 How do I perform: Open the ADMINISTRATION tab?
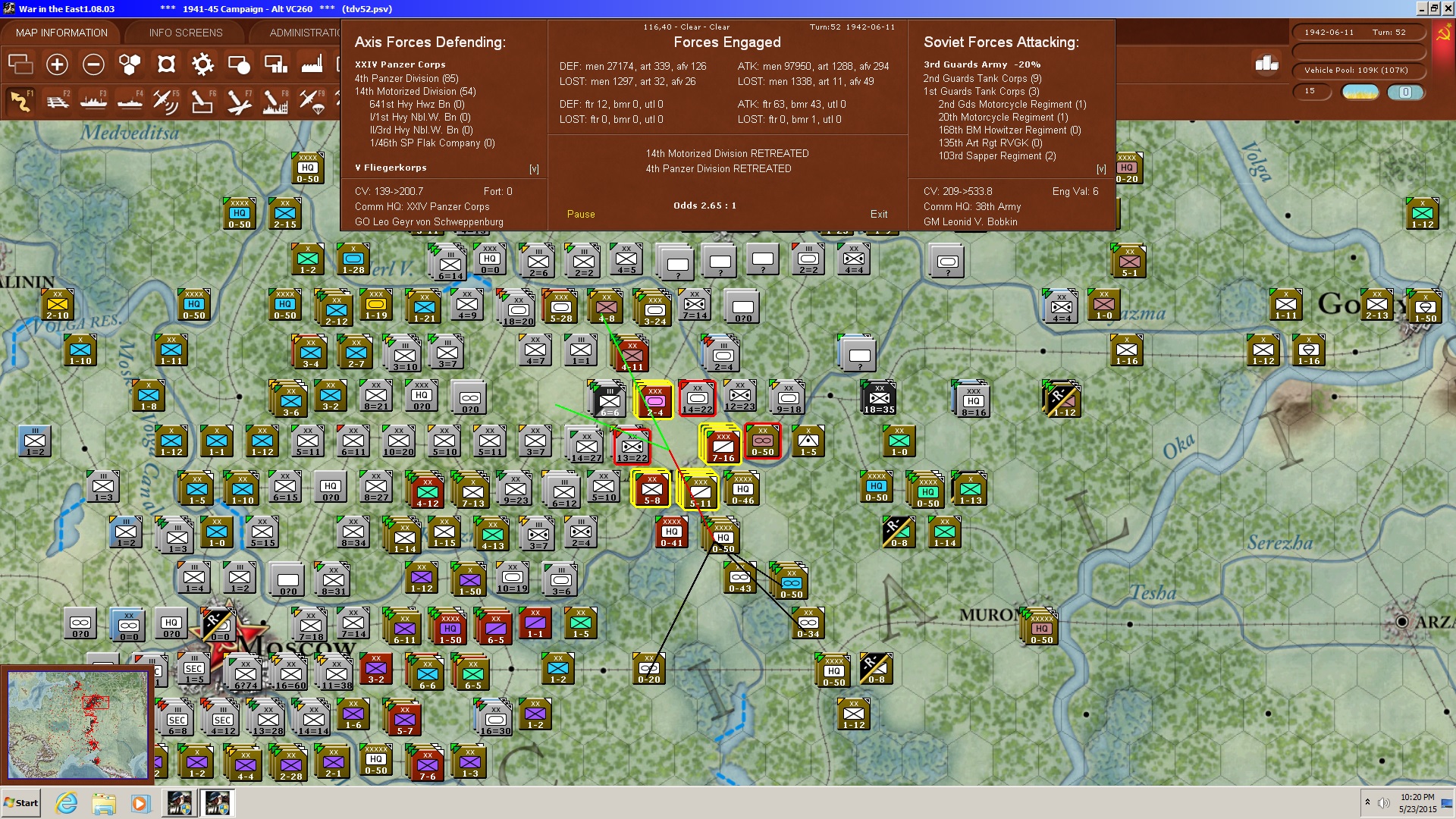pyautogui.click(x=305, y=33)
